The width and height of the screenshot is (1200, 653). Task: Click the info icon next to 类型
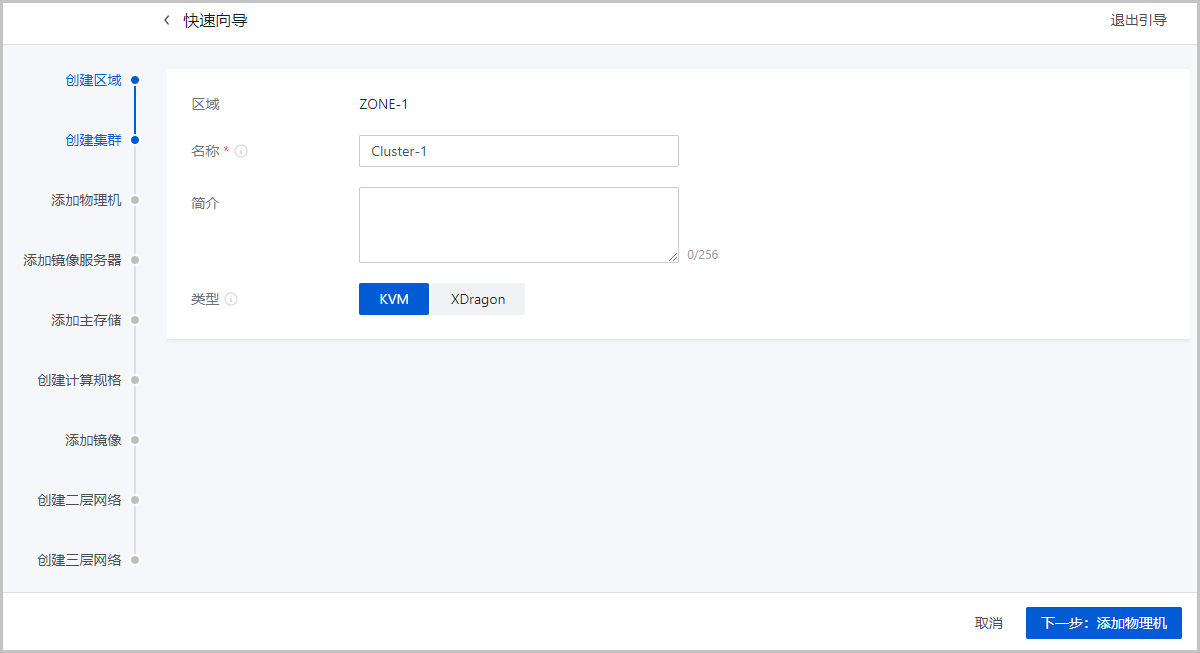click(x=231, y=299)
